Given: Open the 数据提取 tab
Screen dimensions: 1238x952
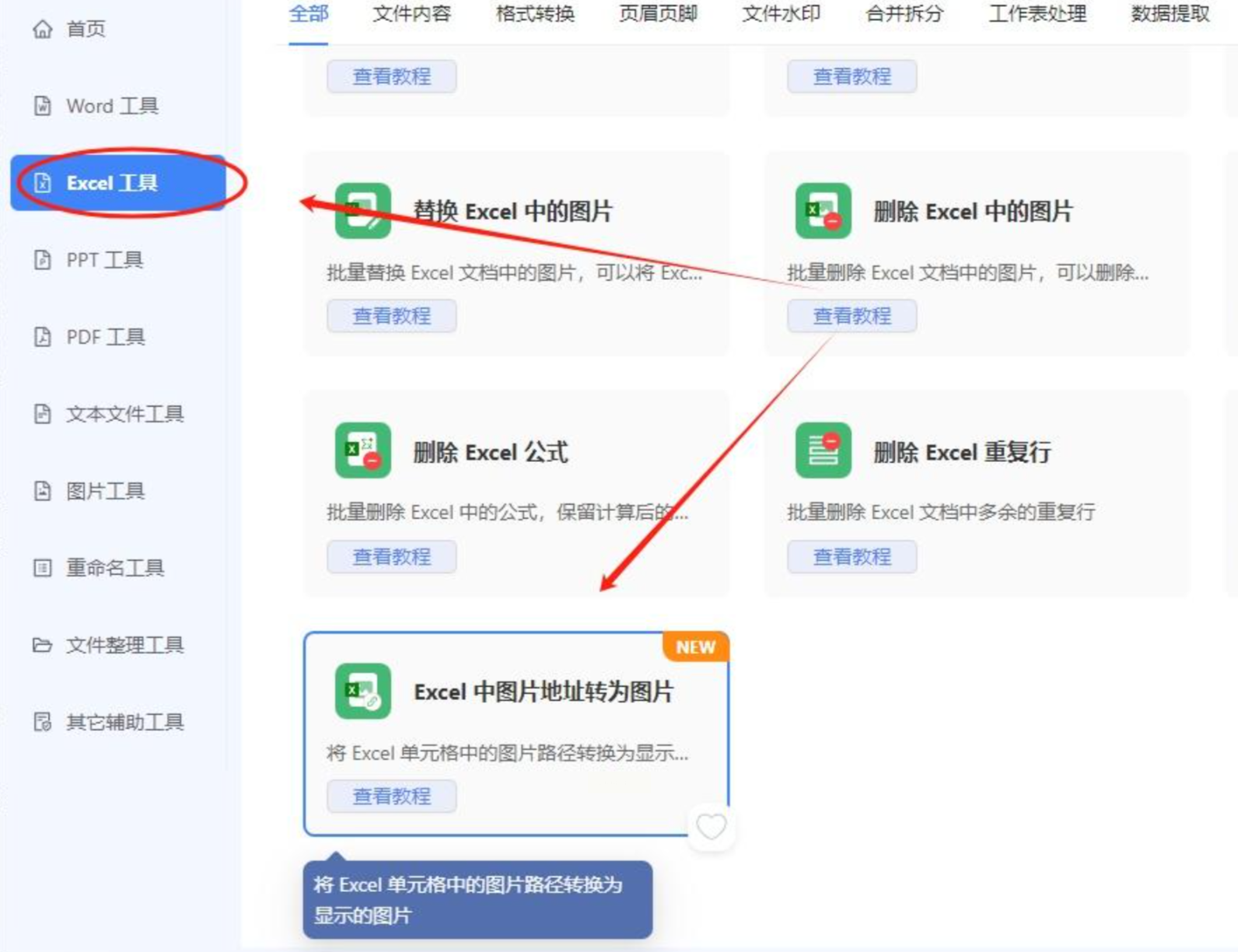Looking at the screenshot, I should pyautogui.click(x=1170, y=14).
